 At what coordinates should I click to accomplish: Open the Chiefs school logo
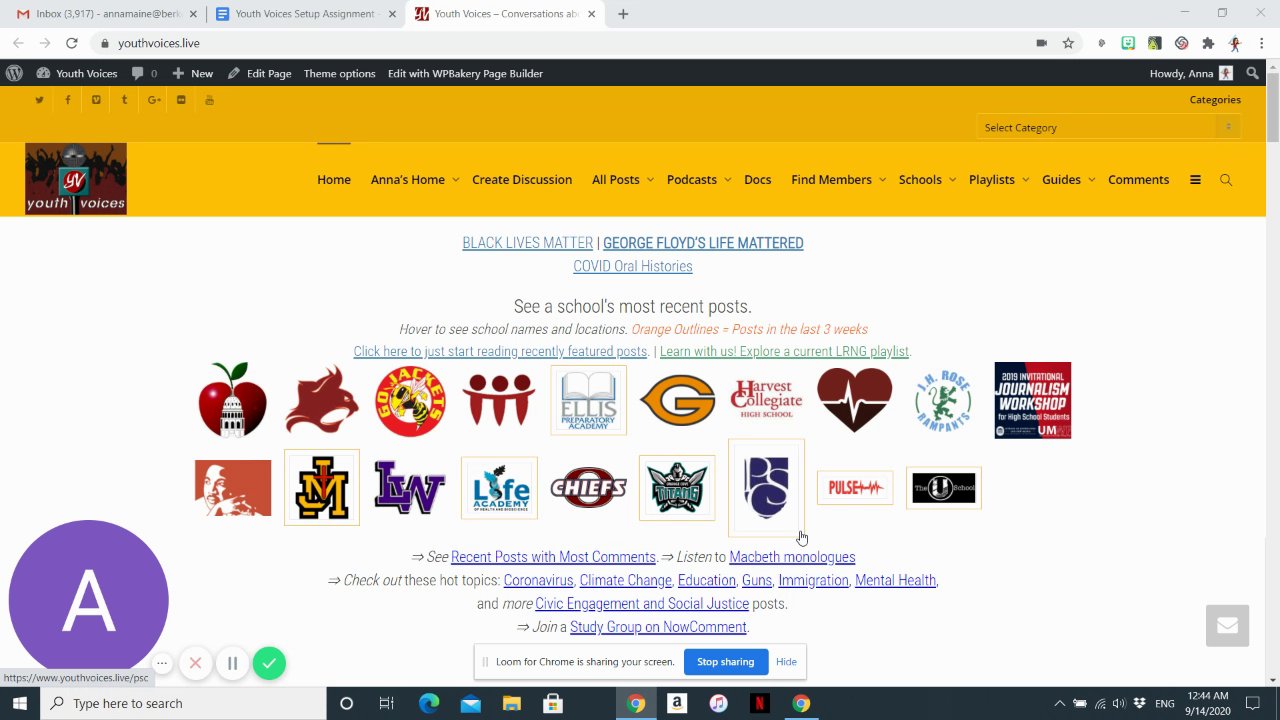[588, 488]
